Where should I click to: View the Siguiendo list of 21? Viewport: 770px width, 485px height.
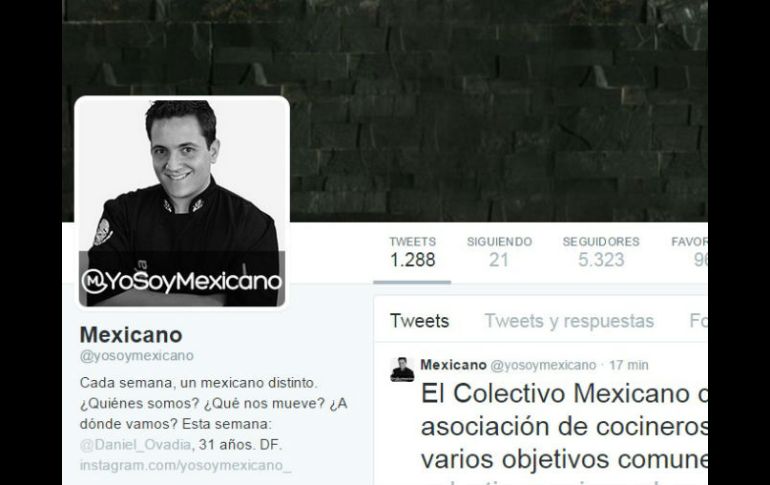[499, 252]
